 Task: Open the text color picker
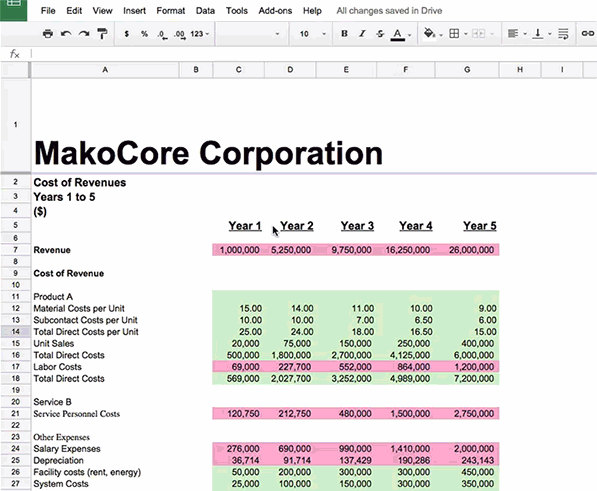[397, 34]
